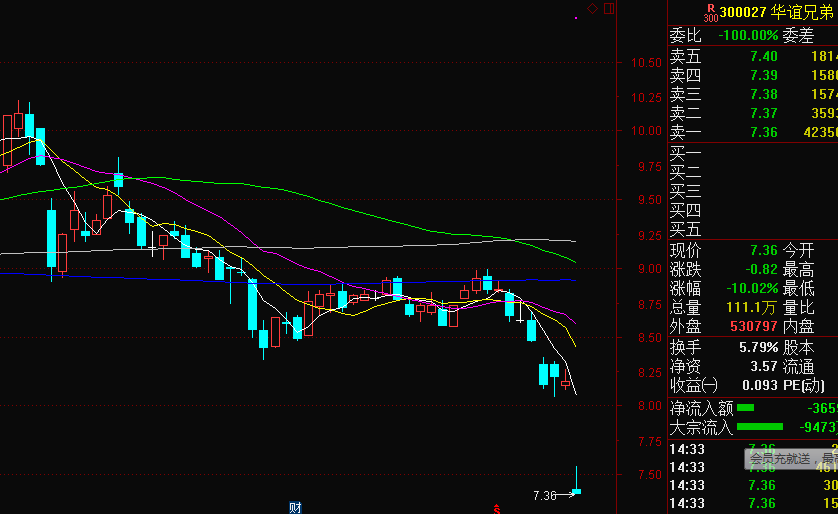Click the 现价 current price 7.36
This screenshot has width=838, height=514.
tap(764, 250)
